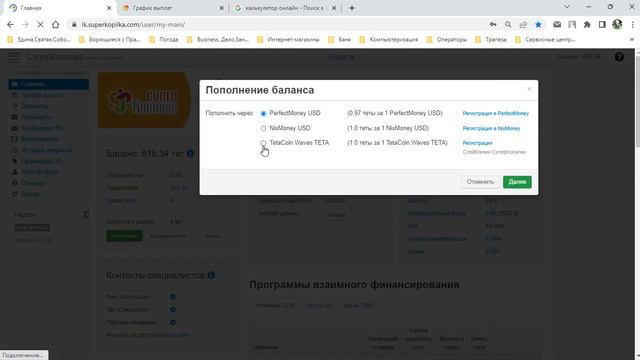Stop loading the page
This screenshot has width=640, height=360.
click(x=40, y=25)
